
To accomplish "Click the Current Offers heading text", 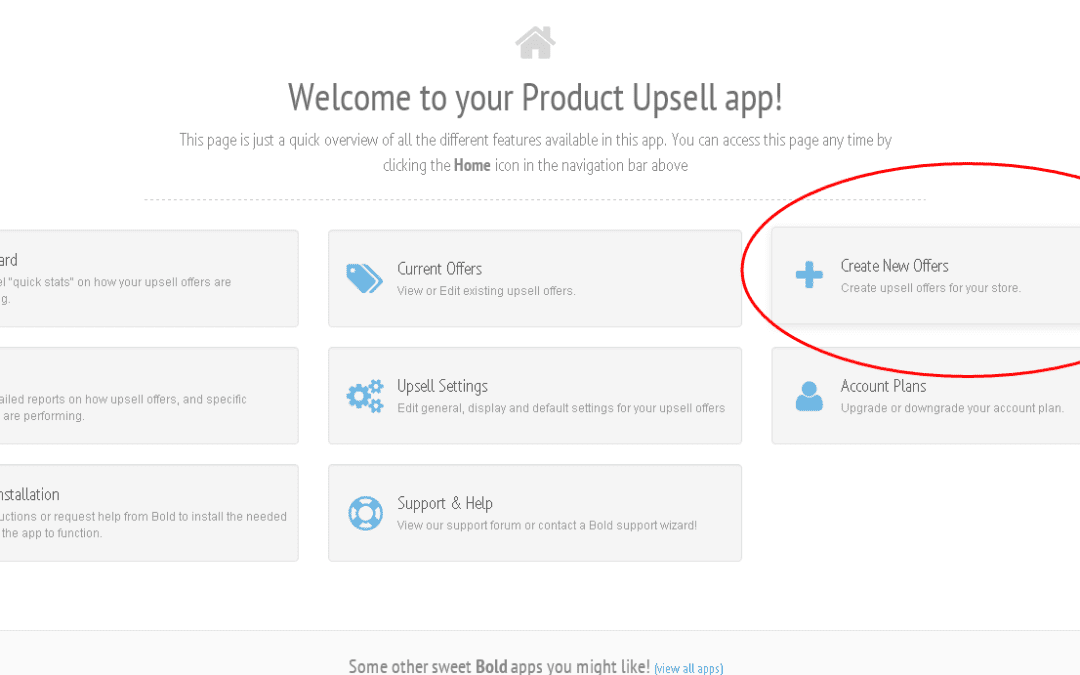I will pyautogui.click(x=440, y=268).
